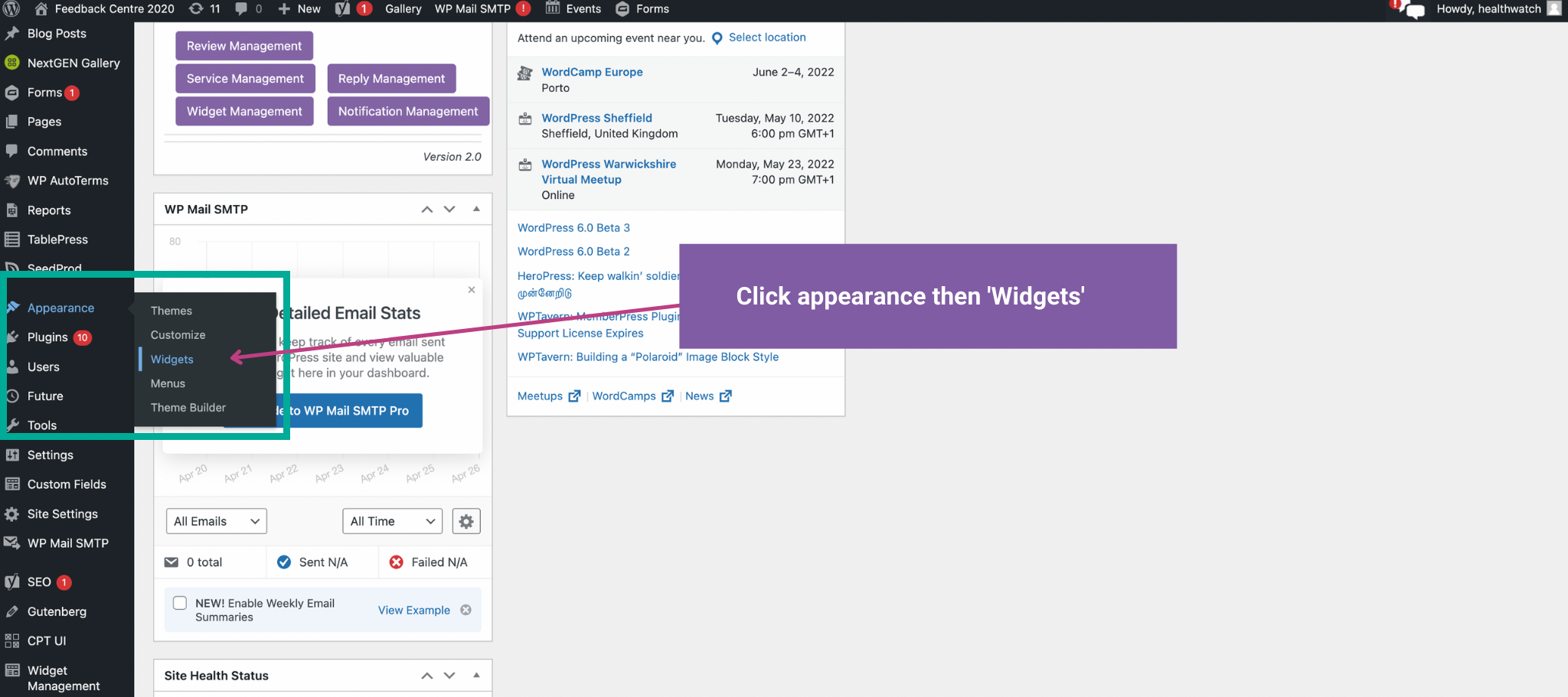
Task: Open the Comments bubble icon in admin bar
Action: (241, 9)
